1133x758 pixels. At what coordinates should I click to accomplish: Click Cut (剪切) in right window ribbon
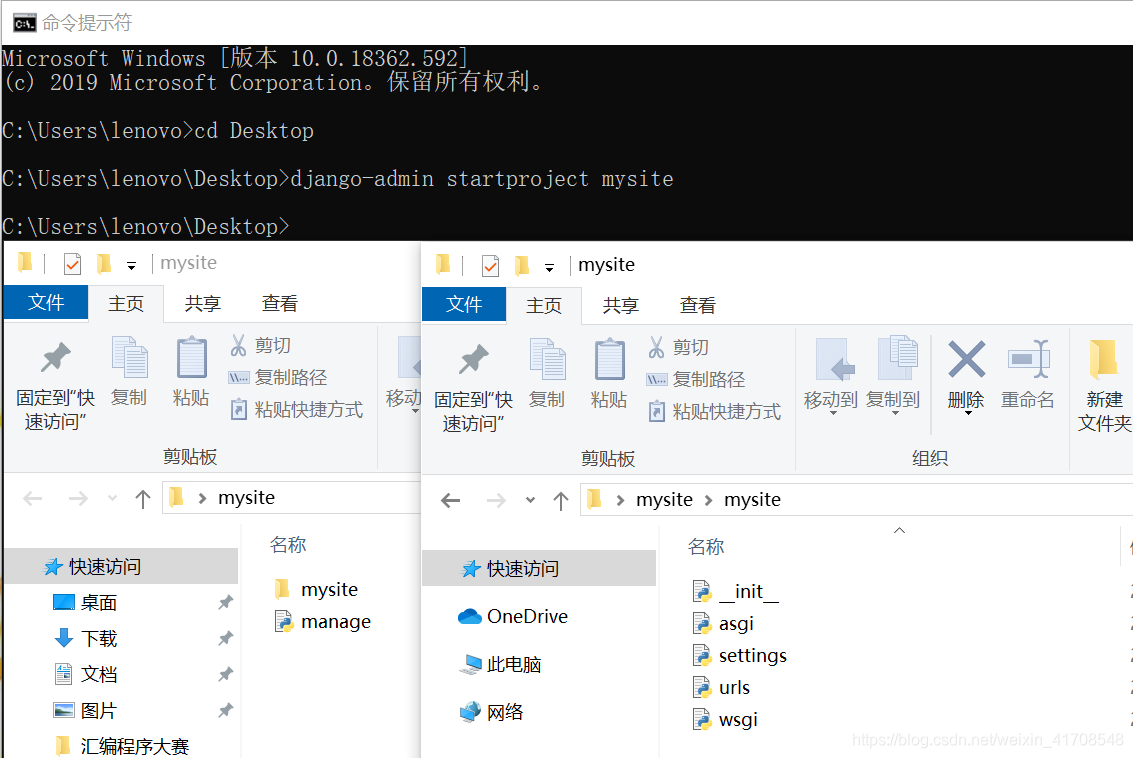coord(678,348)
